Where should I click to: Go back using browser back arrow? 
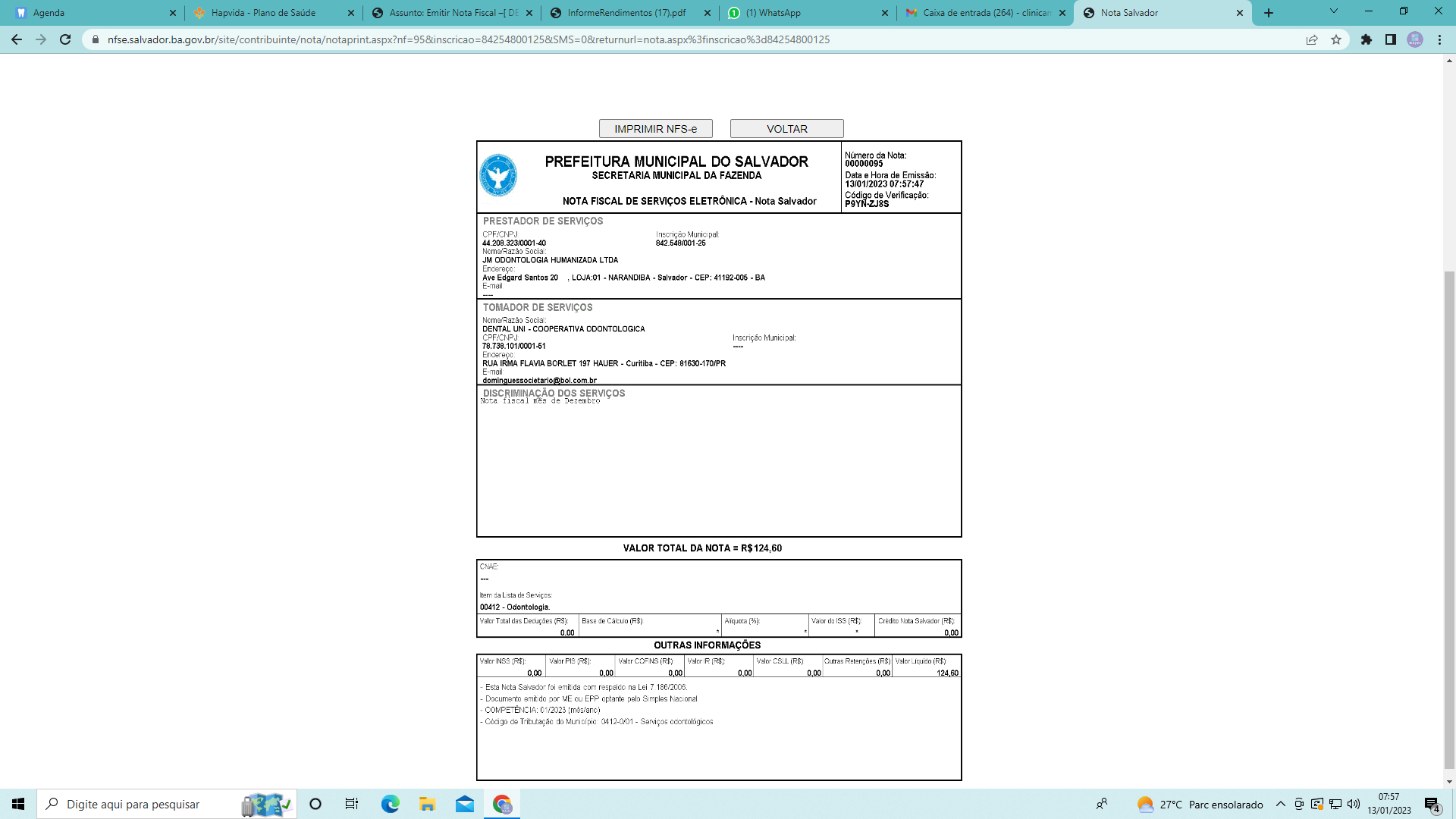point(17,39)
